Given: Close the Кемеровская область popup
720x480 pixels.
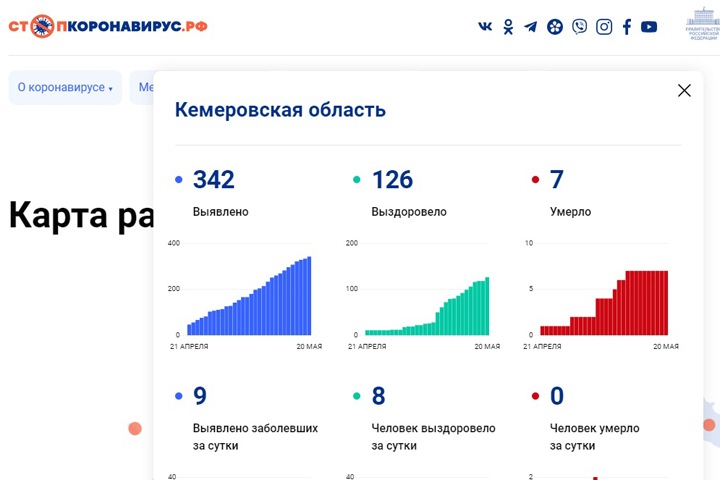Looking at the screenshot, I should tap(684, 91).
